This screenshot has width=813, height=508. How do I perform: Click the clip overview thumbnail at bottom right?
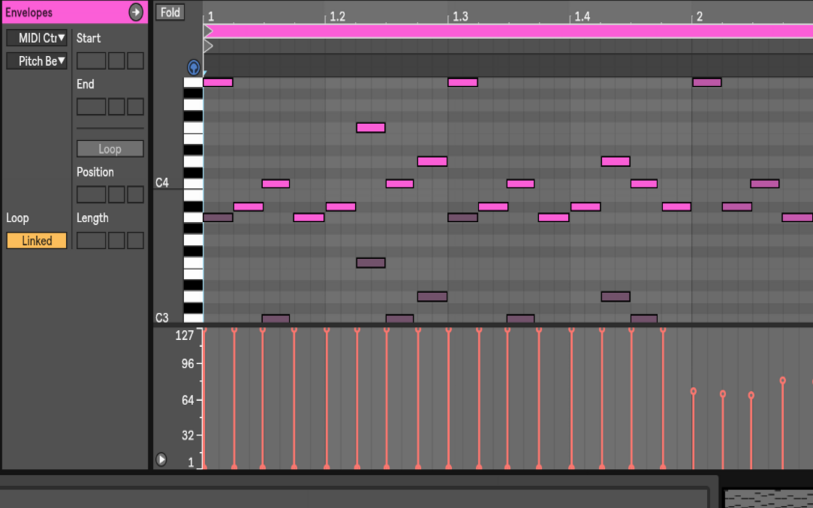(x=767, y=498)
